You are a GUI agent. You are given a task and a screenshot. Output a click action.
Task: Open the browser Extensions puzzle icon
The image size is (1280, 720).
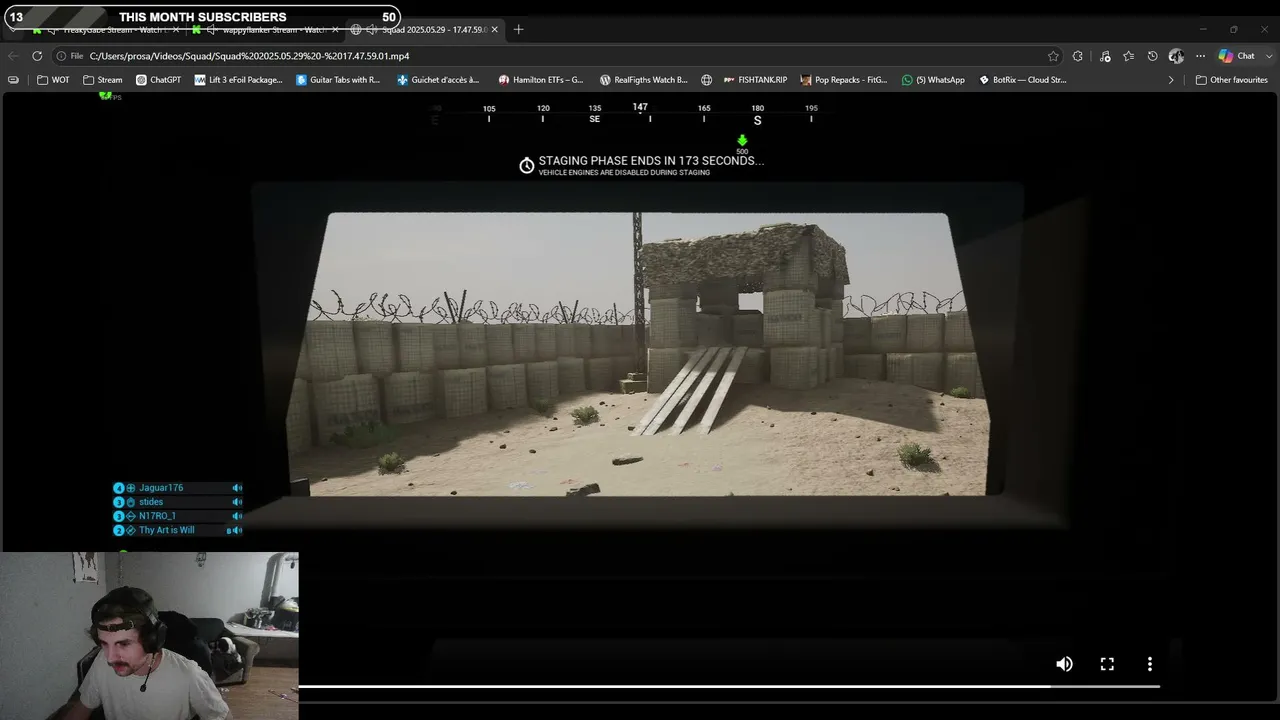point(1078,56)
